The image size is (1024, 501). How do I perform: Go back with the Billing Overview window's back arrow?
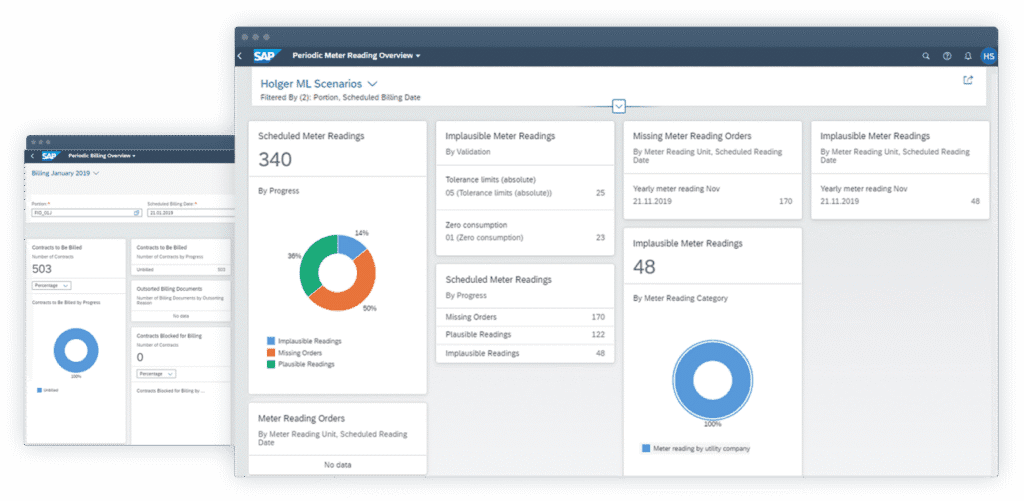[32, 156]
